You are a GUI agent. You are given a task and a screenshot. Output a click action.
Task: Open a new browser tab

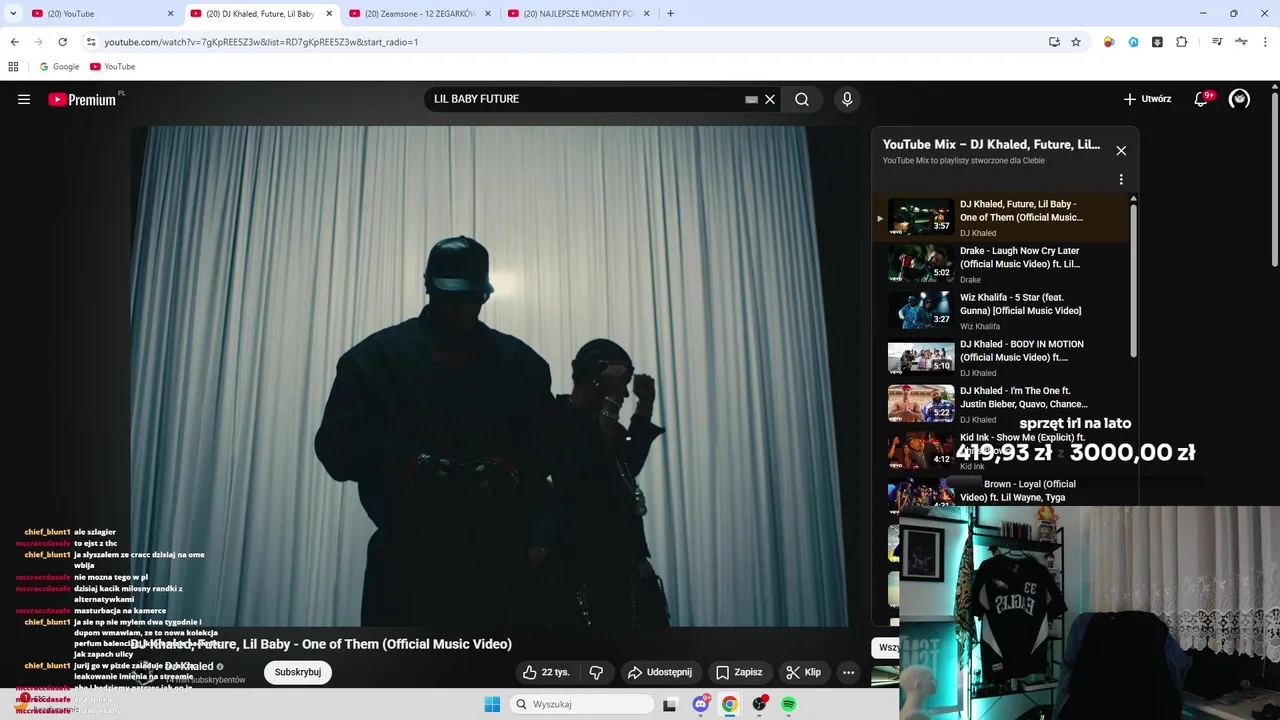tap(670, 14)
